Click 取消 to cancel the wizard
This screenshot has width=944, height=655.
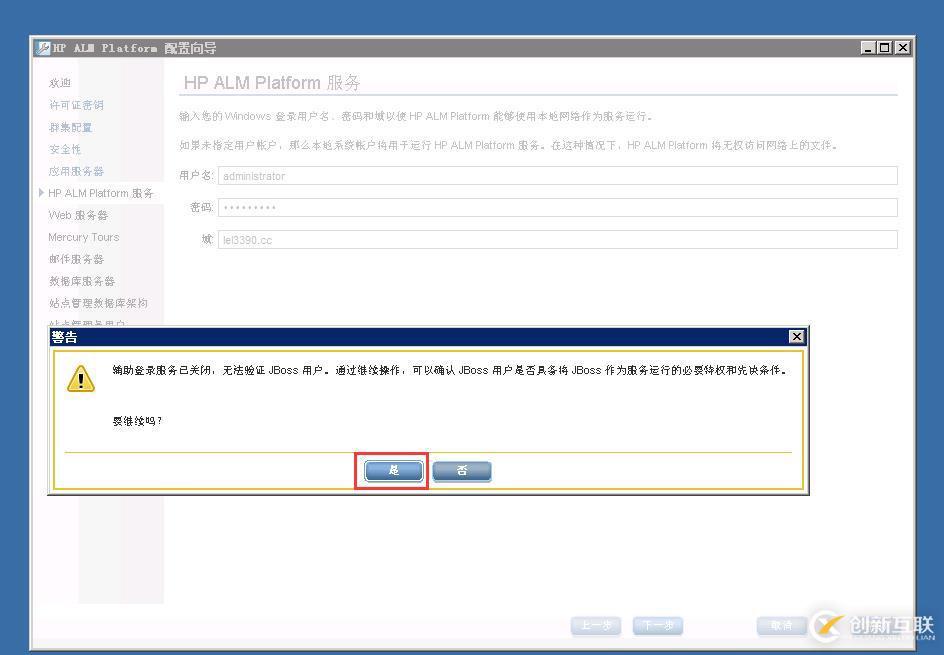pos(781,625)
